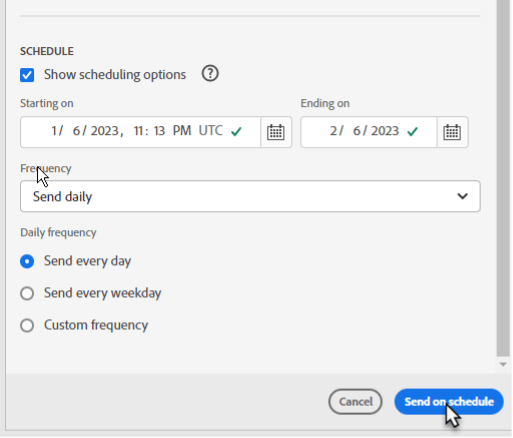Click Cancel button
The height and width of the screenshot is (438, 513).
355,402
